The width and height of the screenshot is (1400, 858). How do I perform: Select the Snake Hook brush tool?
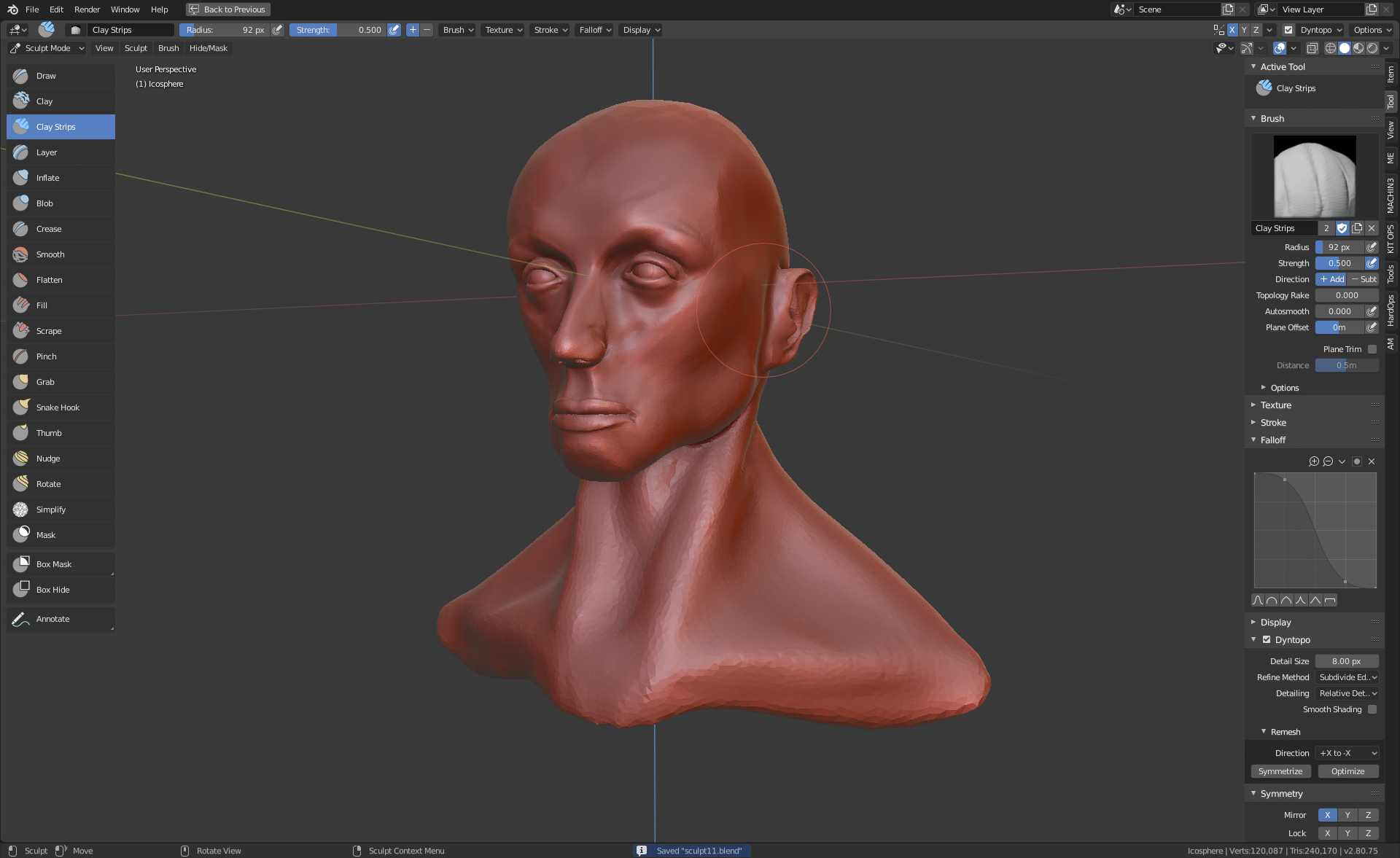coord(58,407)
